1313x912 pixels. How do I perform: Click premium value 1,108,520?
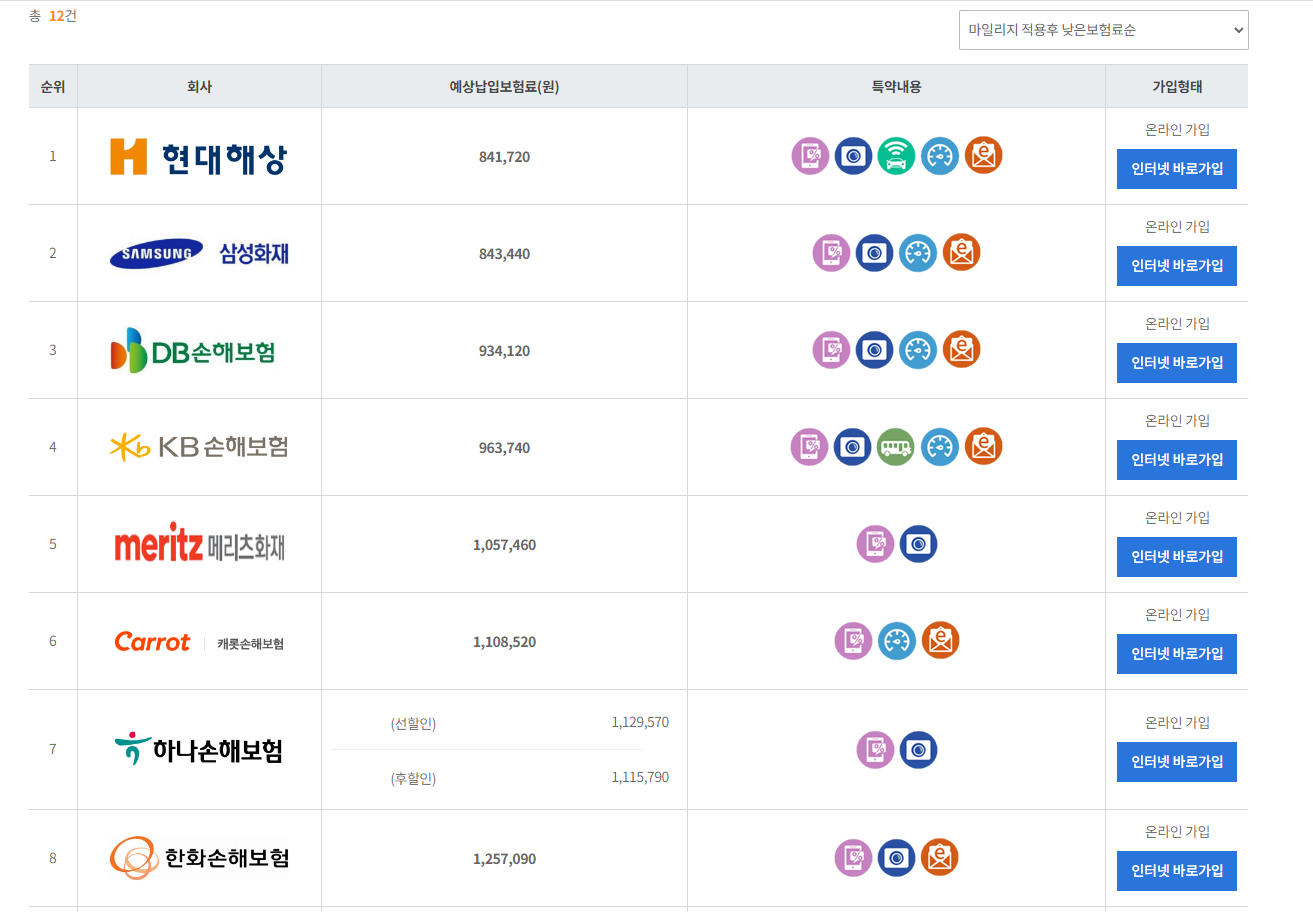click(x=504, y=642)
